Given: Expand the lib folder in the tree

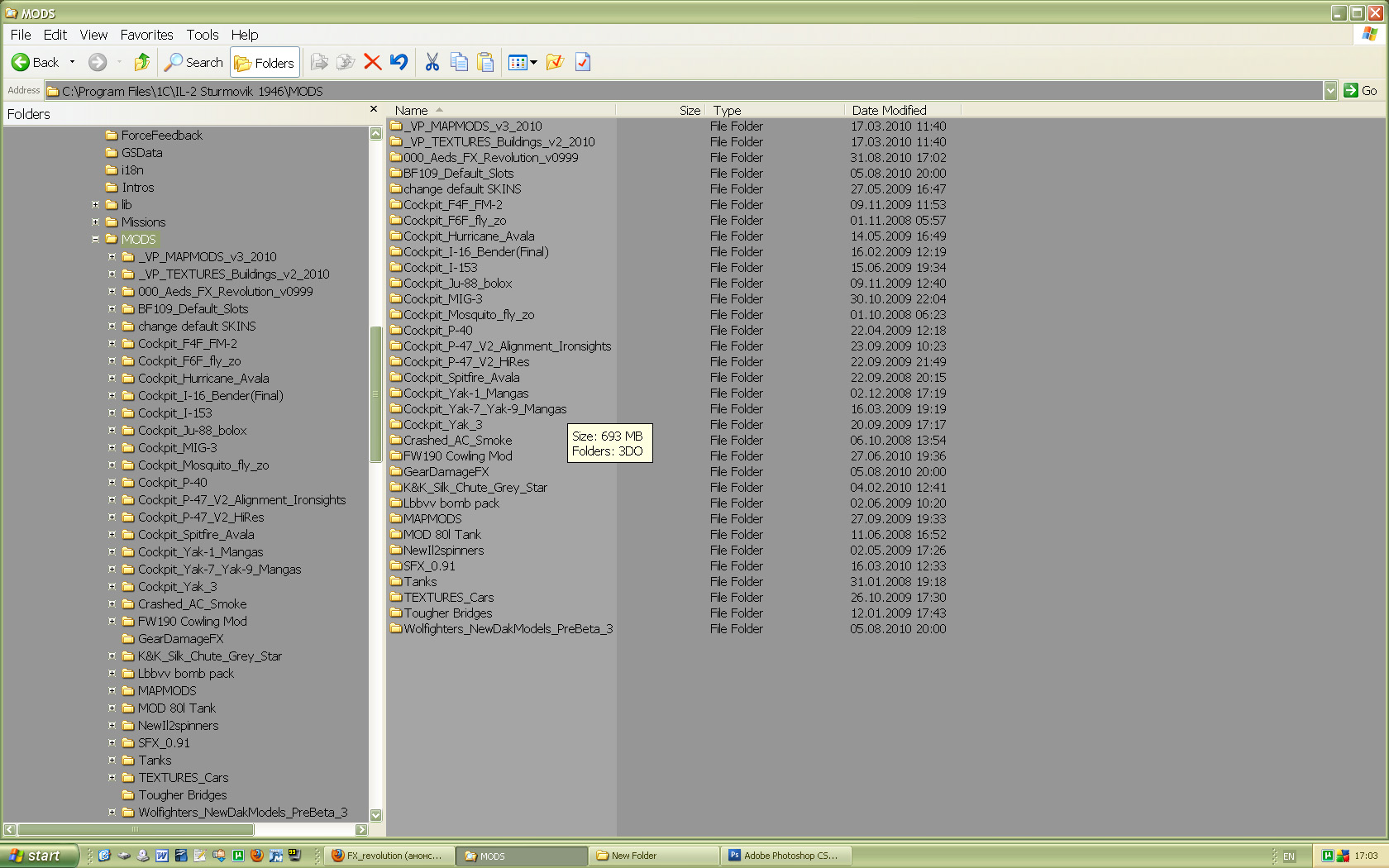Looking at the screenshot, I should click(x=95, y=205).
